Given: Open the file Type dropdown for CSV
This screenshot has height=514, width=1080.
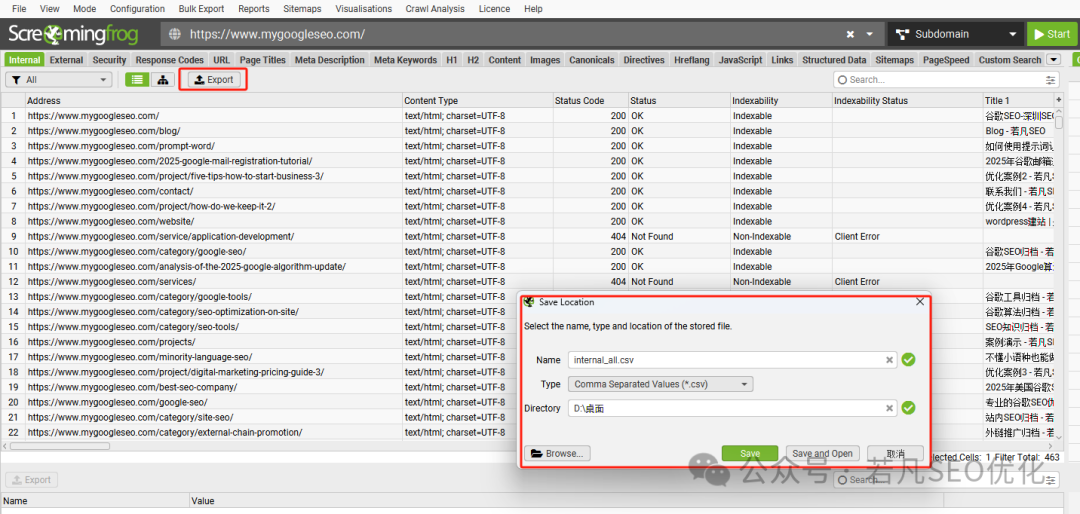Looking at the screenshot, I should [661, 384].
